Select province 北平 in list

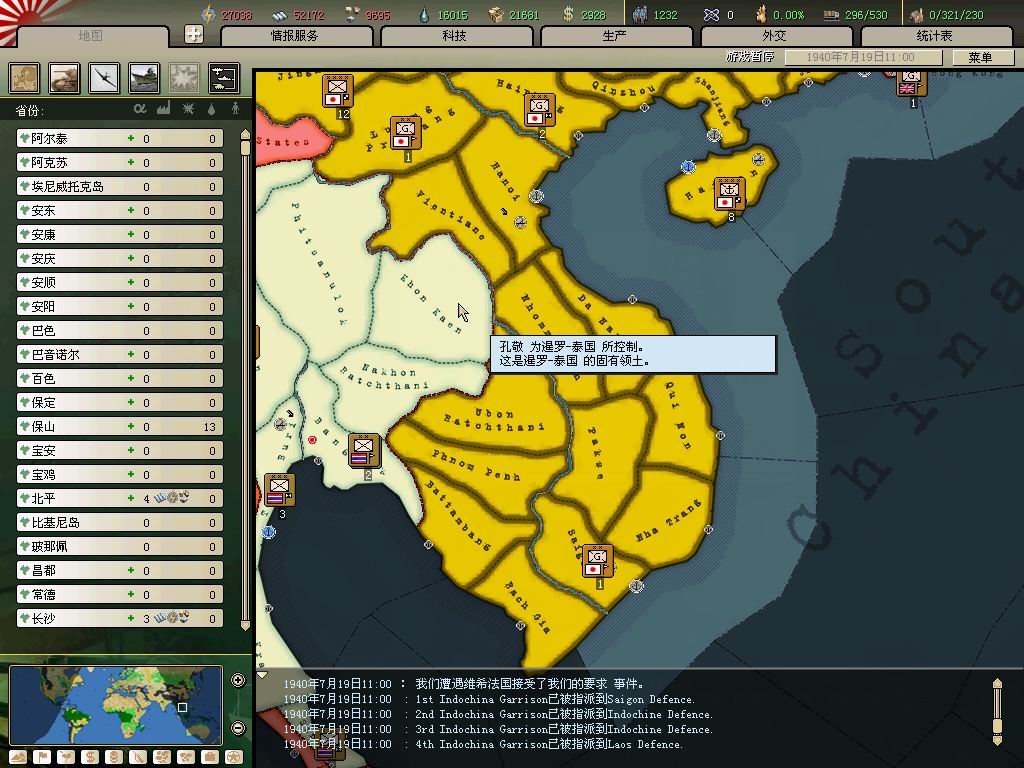[x=120, y=498]
